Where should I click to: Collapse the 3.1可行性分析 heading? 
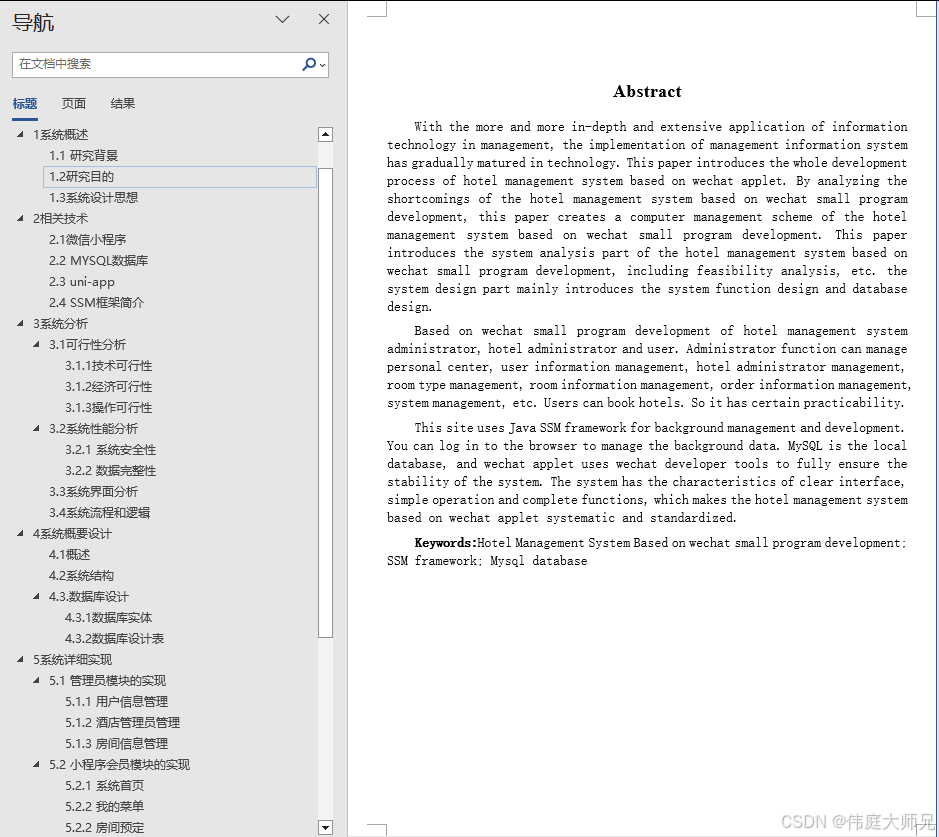[x=37, y=344]
